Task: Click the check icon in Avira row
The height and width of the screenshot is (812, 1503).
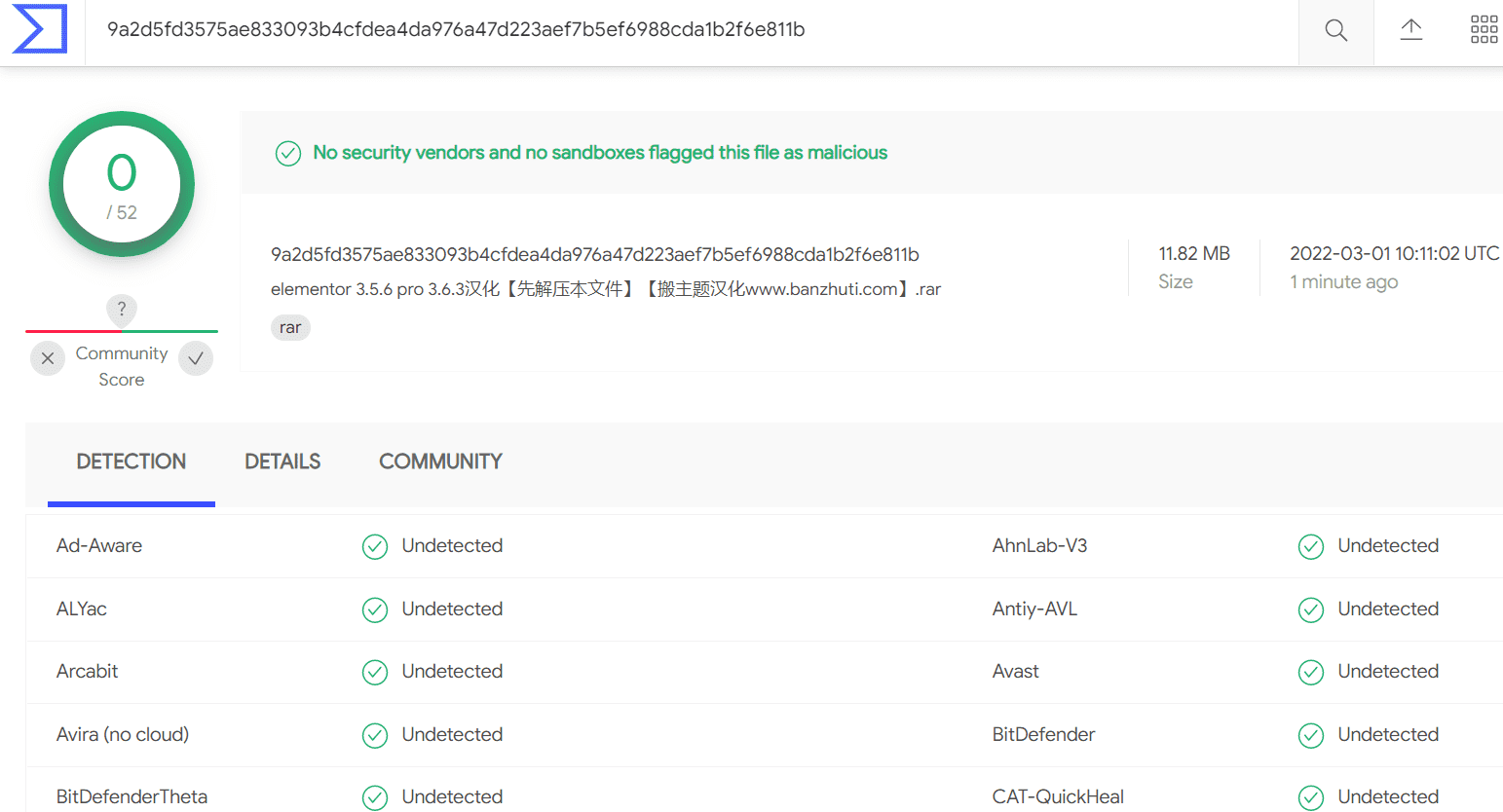Action: [375, 736]
